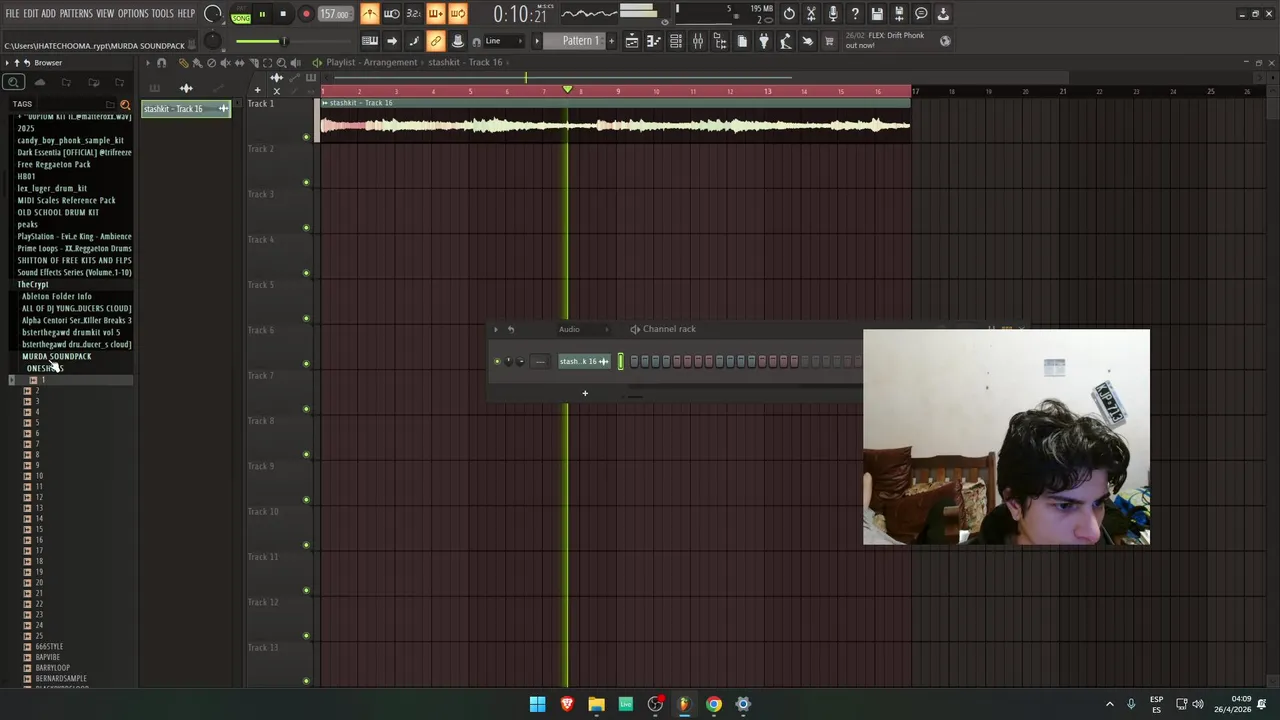The width and height of the screenshot is (1280, 720).
Task: Open the TOOLS menu
Action: click(162, 14)
